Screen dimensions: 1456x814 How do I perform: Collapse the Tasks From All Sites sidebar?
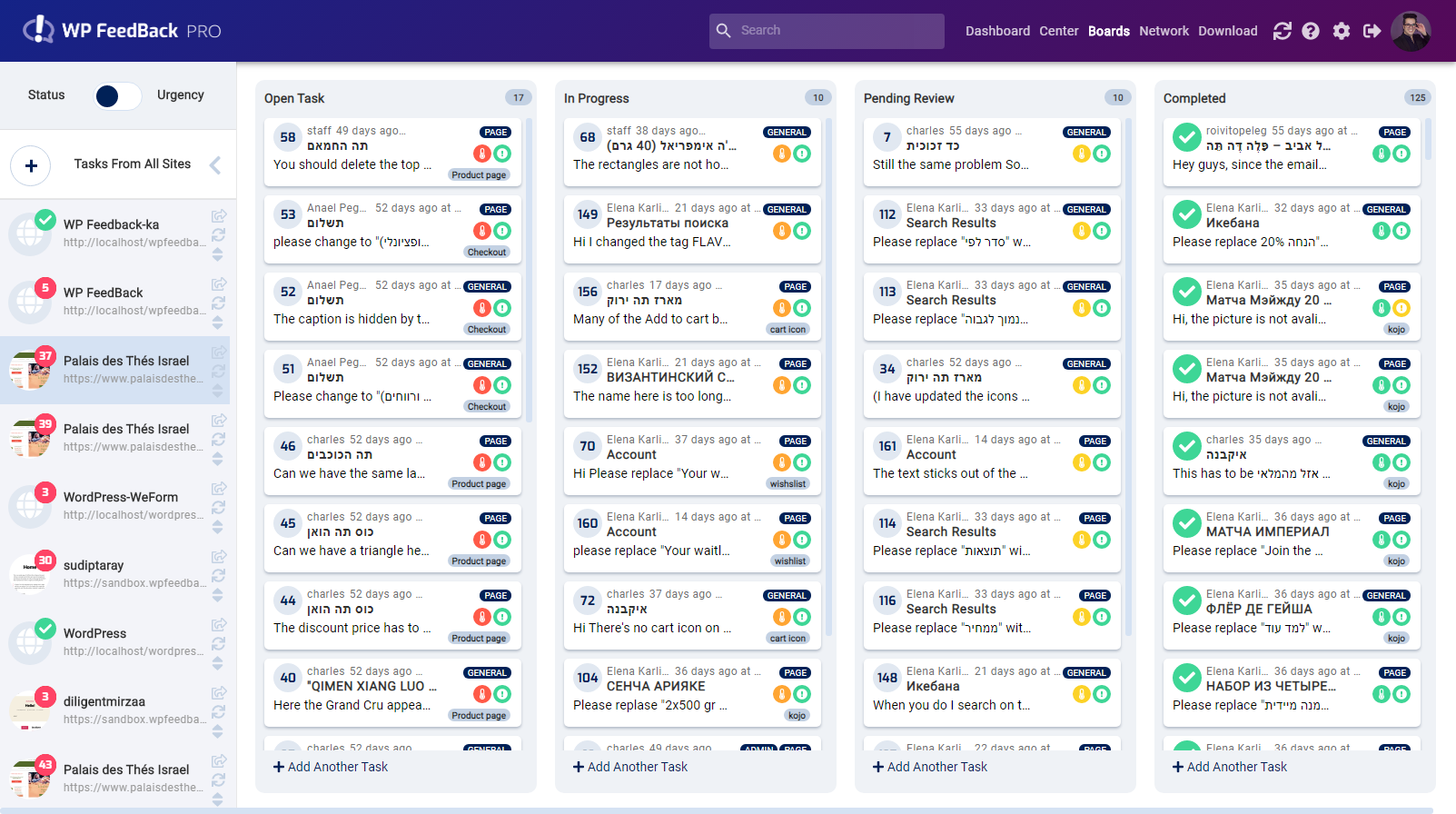[x=215, y=164]
